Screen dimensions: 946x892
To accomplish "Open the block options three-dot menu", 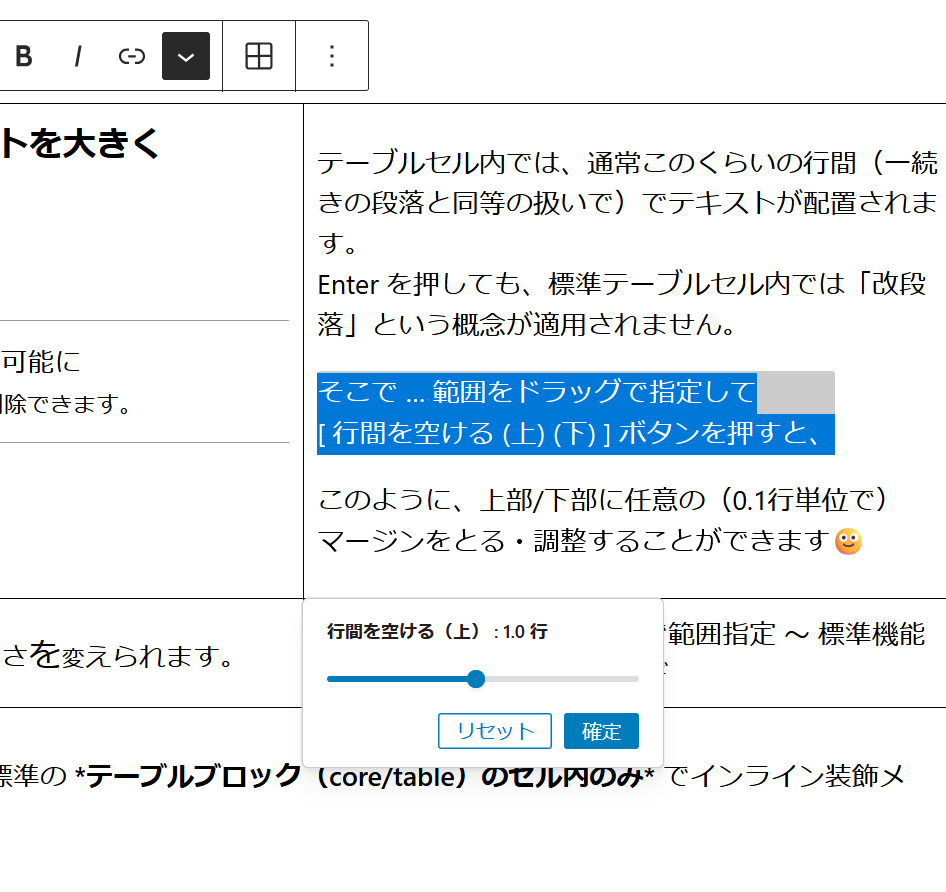I will [332, 56].
